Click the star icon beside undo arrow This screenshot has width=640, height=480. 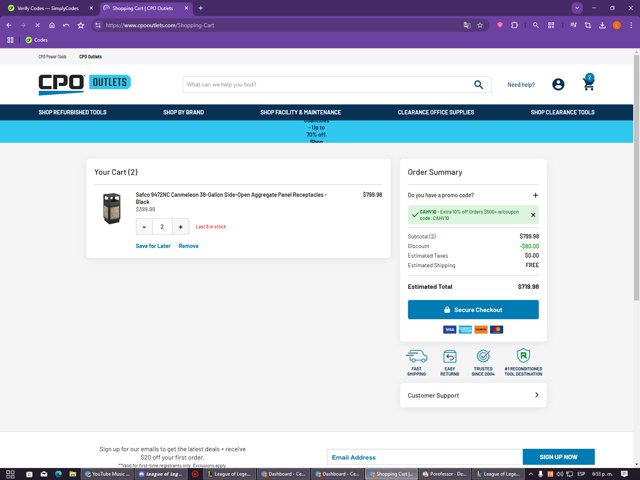81,25
